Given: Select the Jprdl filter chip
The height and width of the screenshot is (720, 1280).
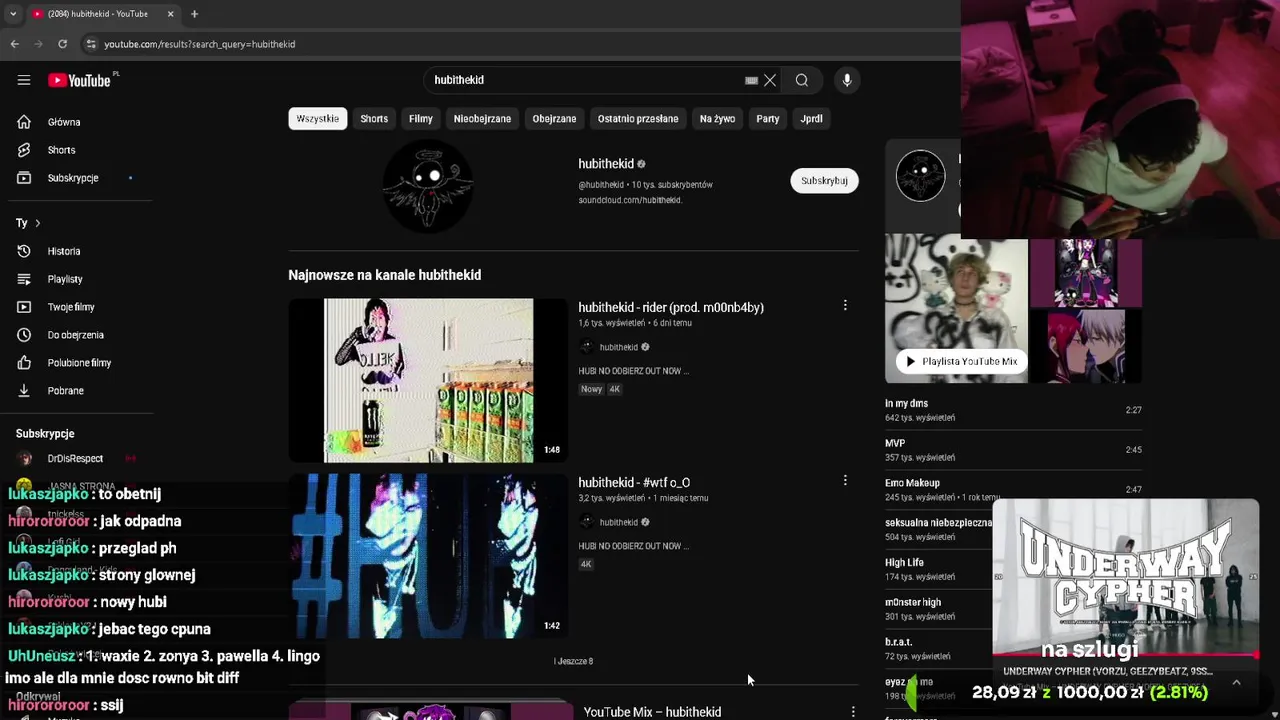Looking at the screenshot, I should tap(811, 119).
